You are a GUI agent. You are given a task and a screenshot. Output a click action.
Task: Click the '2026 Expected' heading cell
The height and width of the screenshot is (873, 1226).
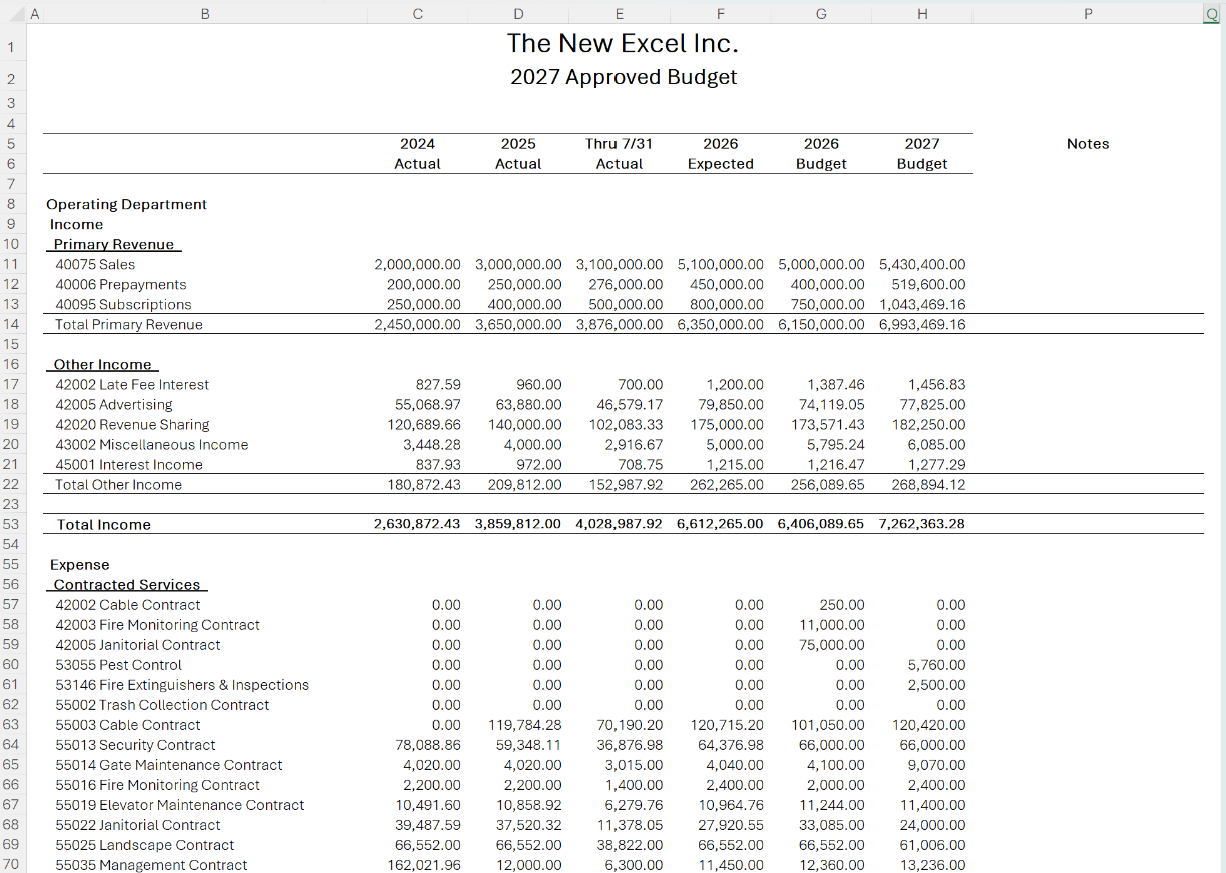pyautogui.click(x=720, y=154)
